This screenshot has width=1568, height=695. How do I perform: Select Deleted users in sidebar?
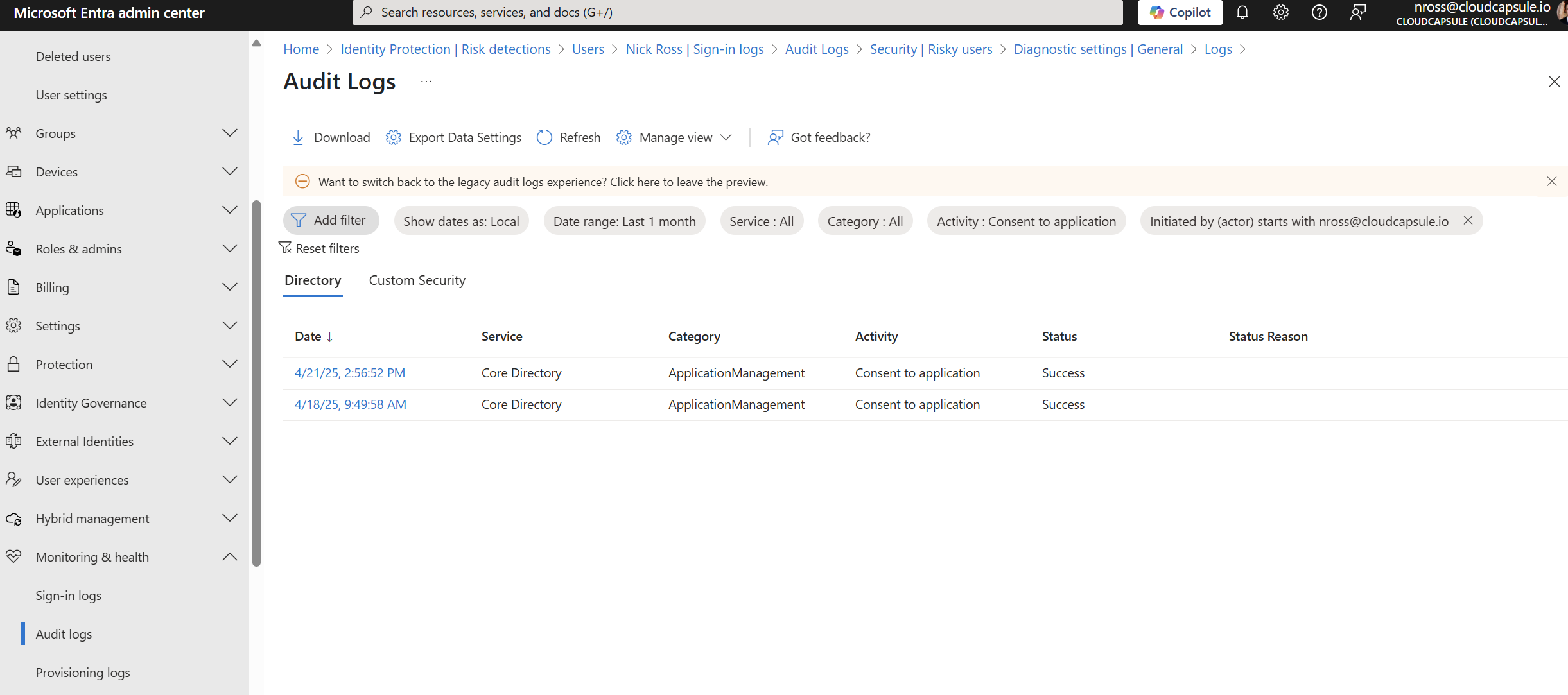coord(73,56)
